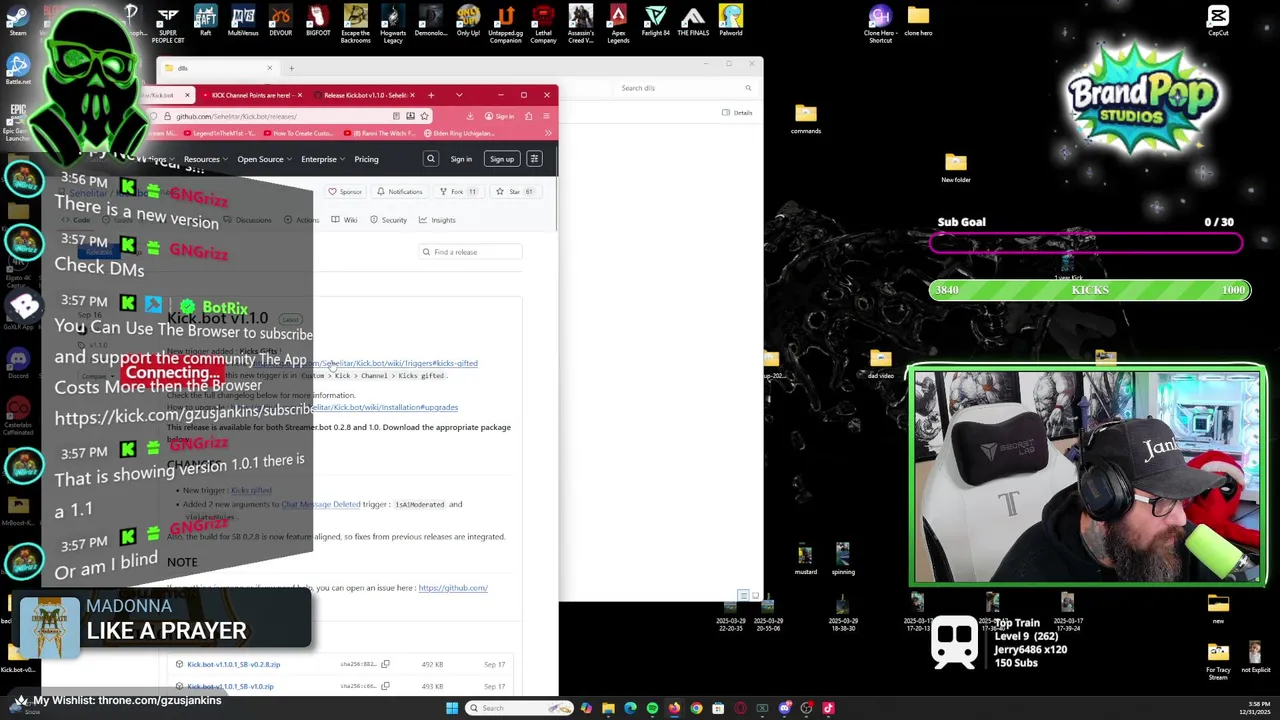Open the Firefox downloads arrow icon

(x=470, y=116)
